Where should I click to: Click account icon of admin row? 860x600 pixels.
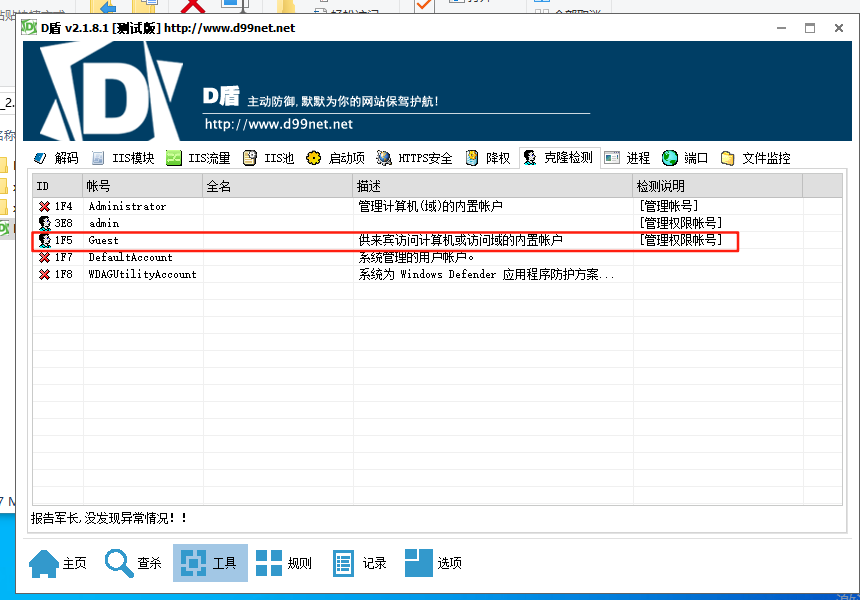pyautogui.click(x=44, y=223)
